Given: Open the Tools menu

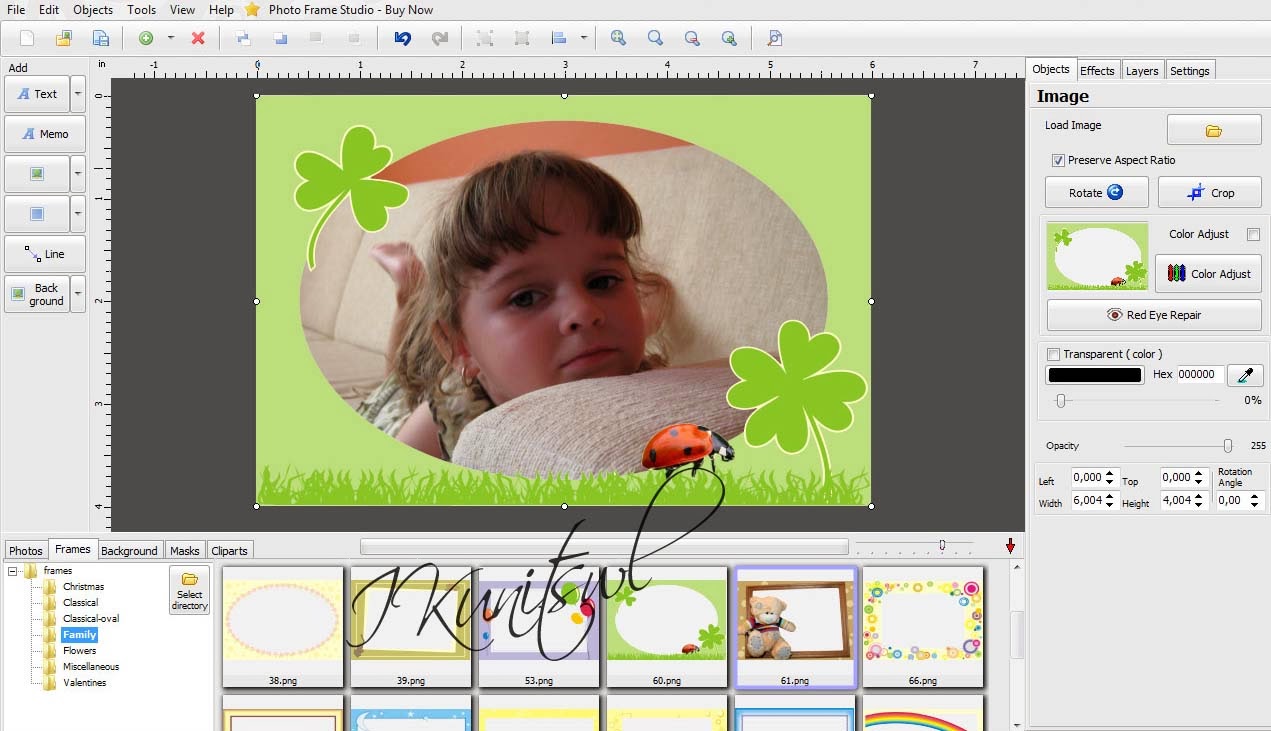Looking at the screenshot, I should (x=140, y=9).
